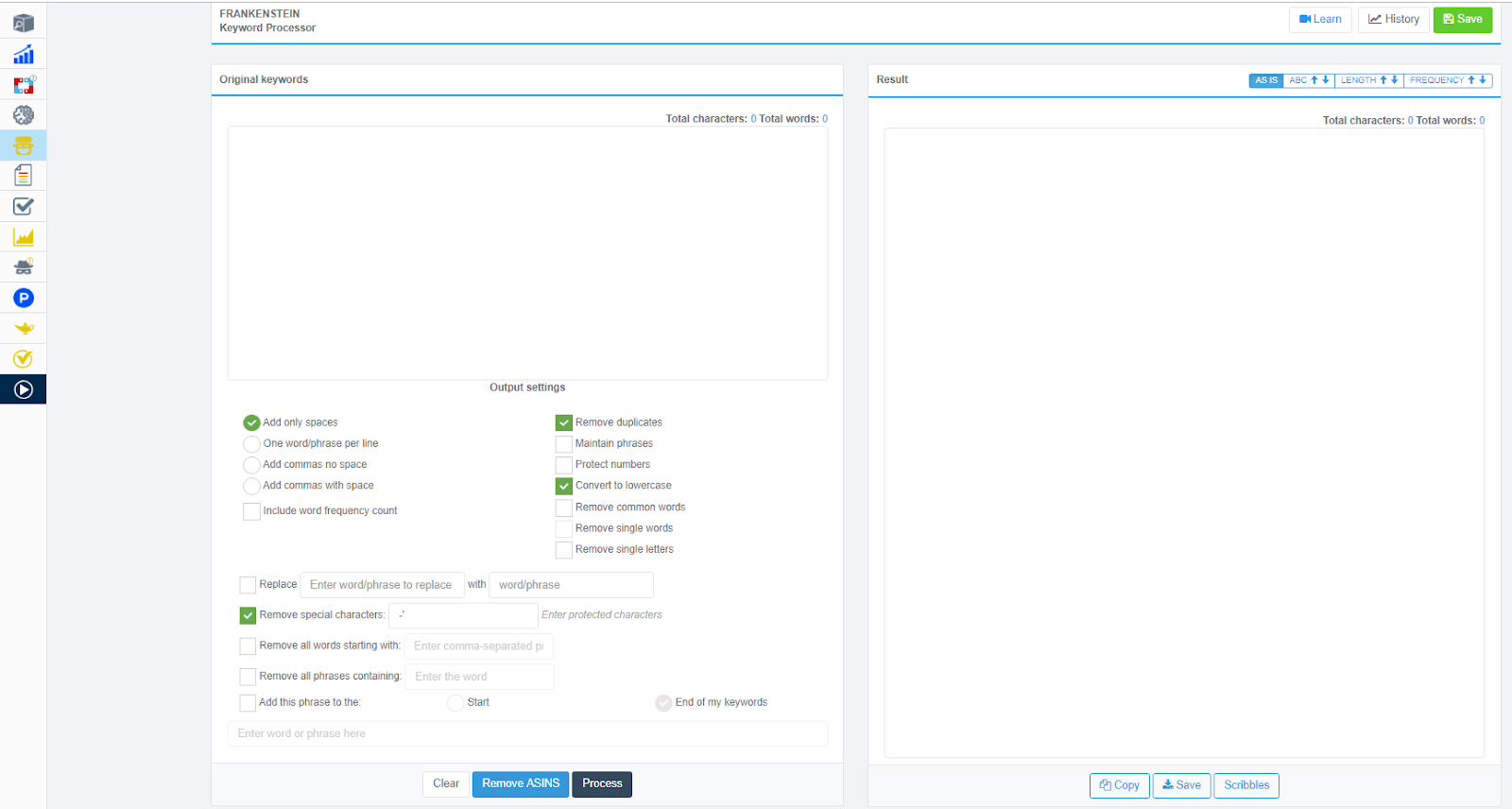Disable Convert to lowercase
This screenshot has height=809, width=1512.
(x=564, y=486)
